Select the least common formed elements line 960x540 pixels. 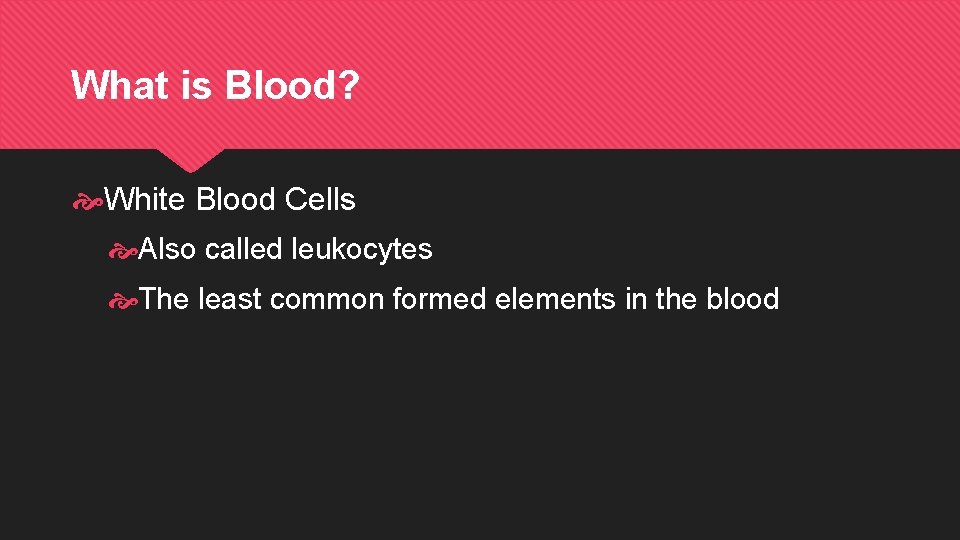point(459,299)
